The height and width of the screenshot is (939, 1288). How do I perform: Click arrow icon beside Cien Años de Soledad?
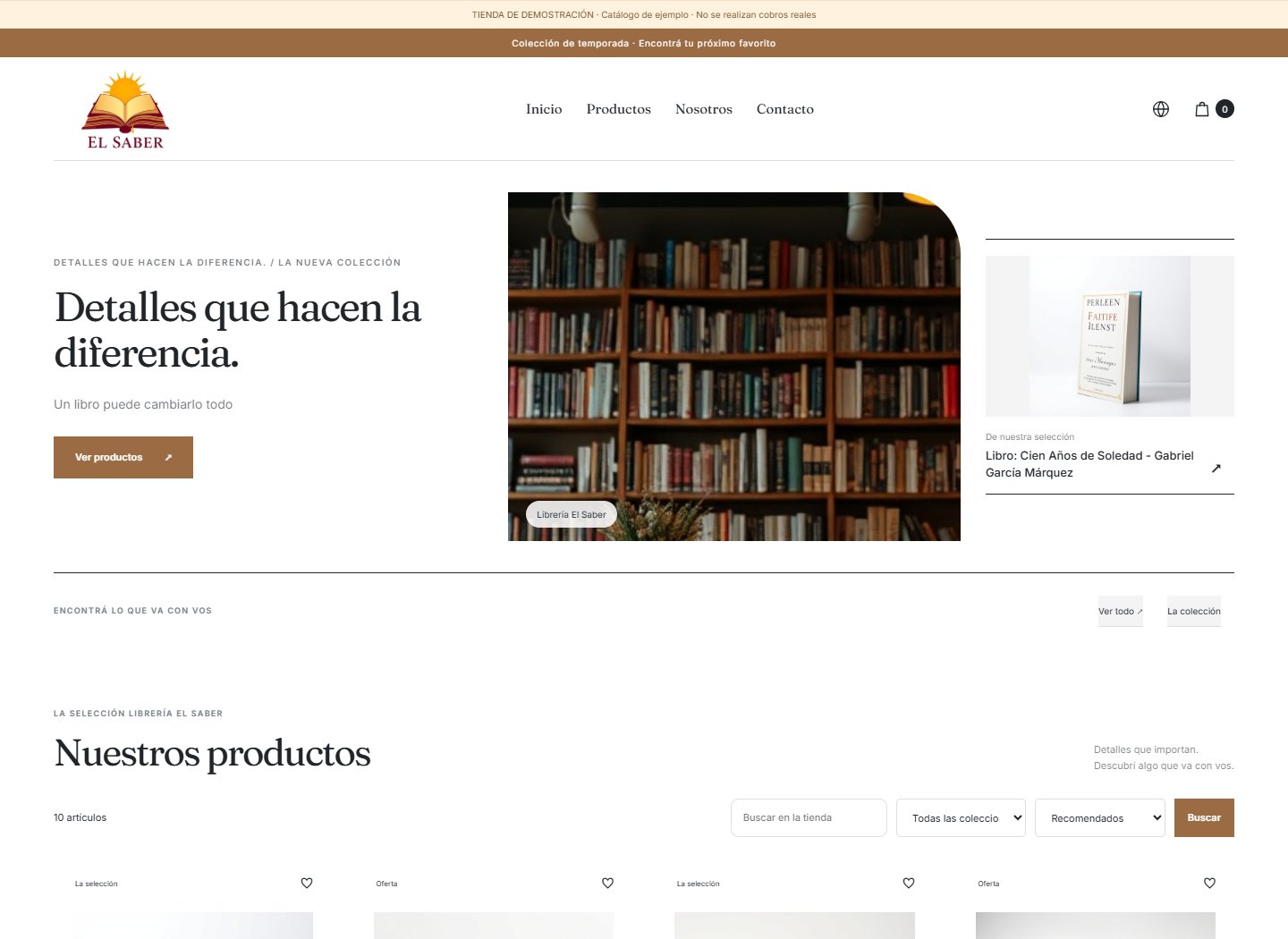(x=1216, y=468)
